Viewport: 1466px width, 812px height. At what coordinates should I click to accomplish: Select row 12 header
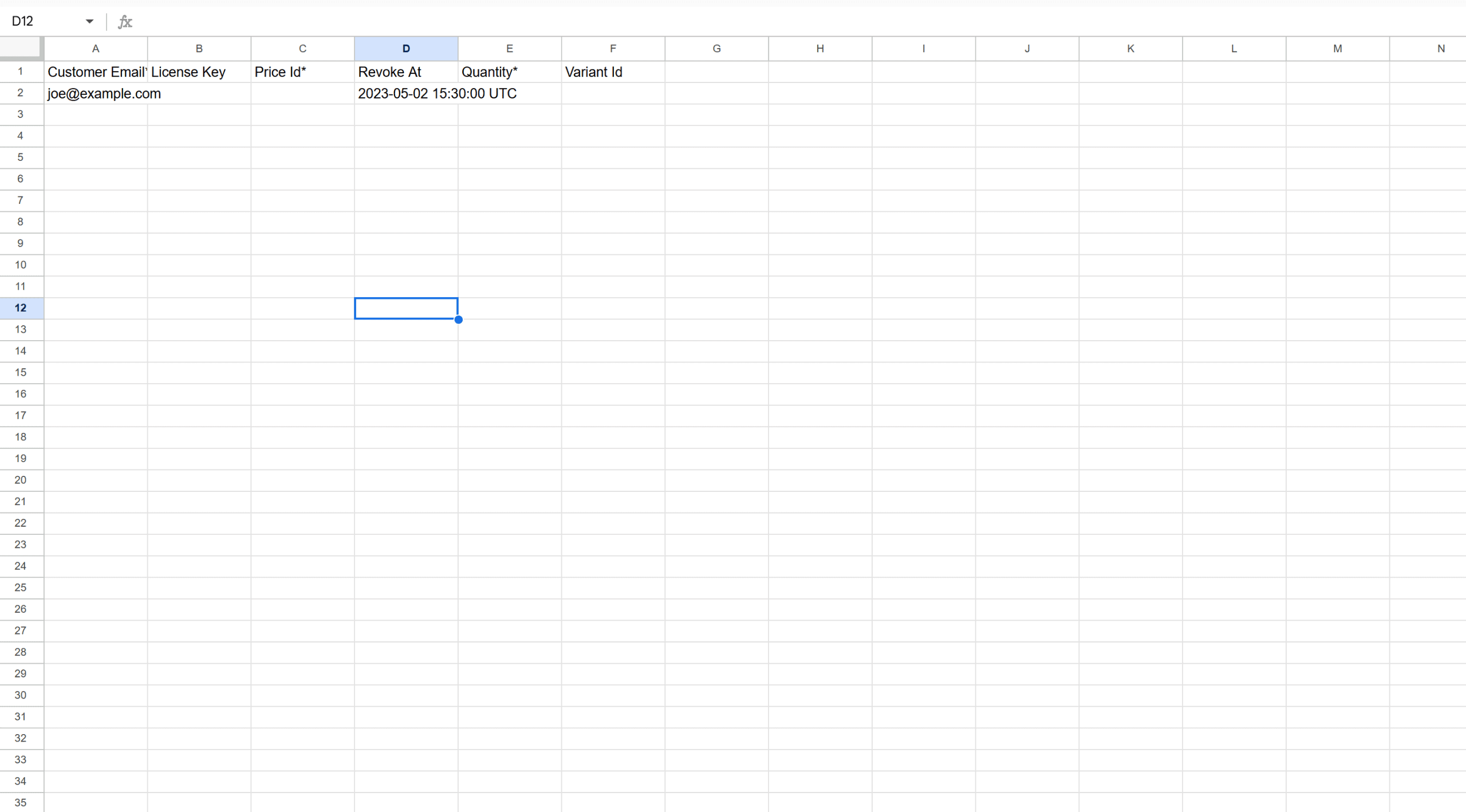[21, 308]
